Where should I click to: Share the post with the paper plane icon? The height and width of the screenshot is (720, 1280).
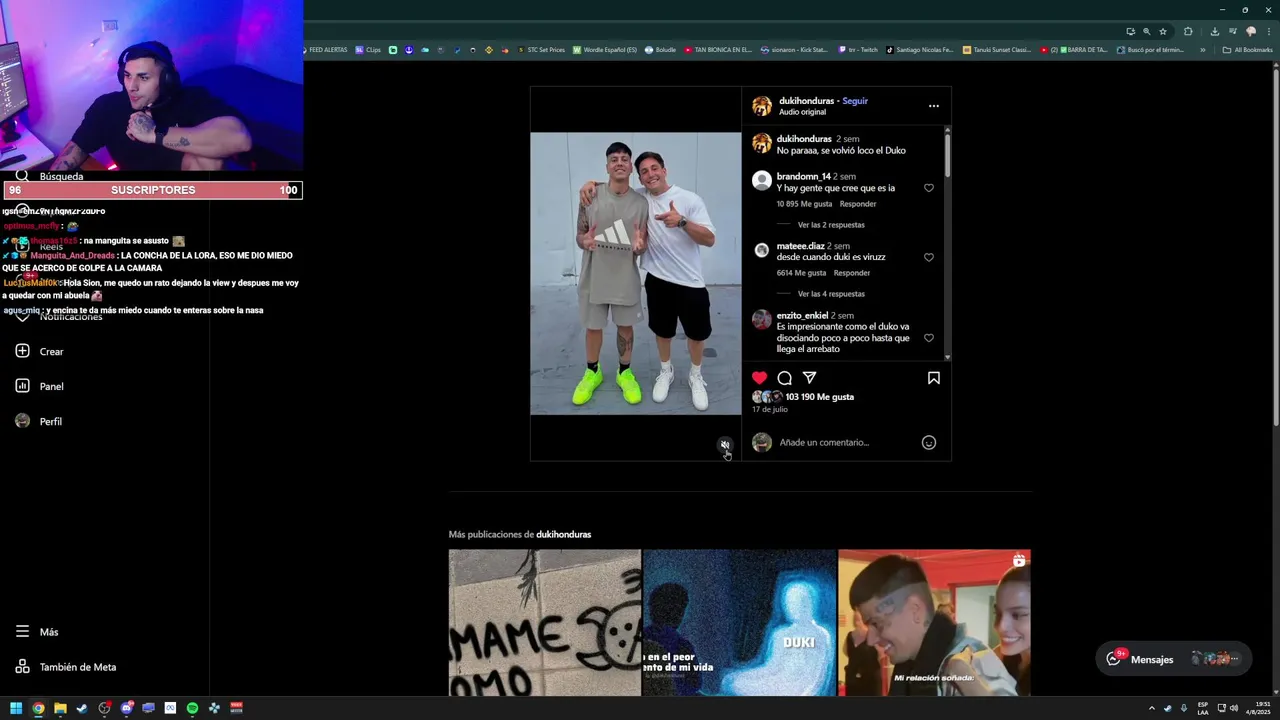pos(810,378)
